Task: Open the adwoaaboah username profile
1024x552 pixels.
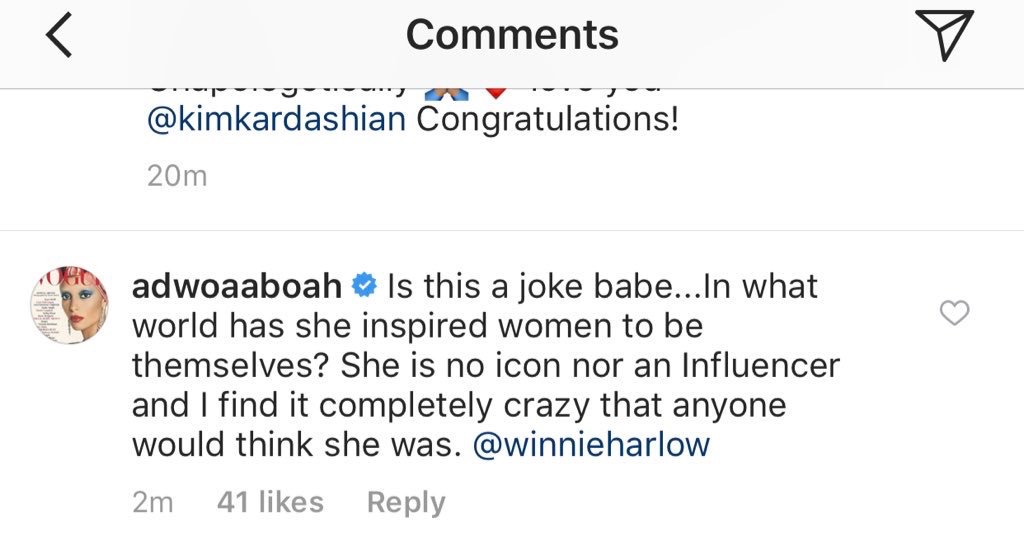Action: [x=237, y=286]
